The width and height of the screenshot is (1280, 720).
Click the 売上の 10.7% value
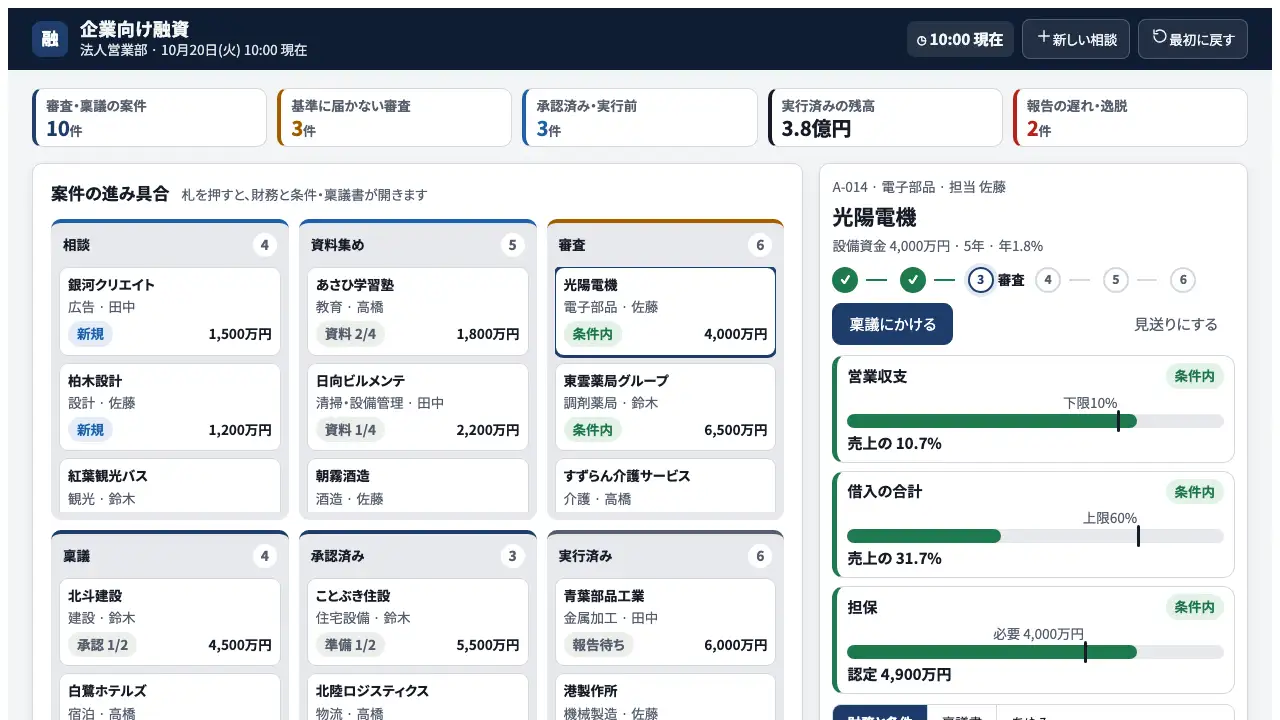click(894, 443)
